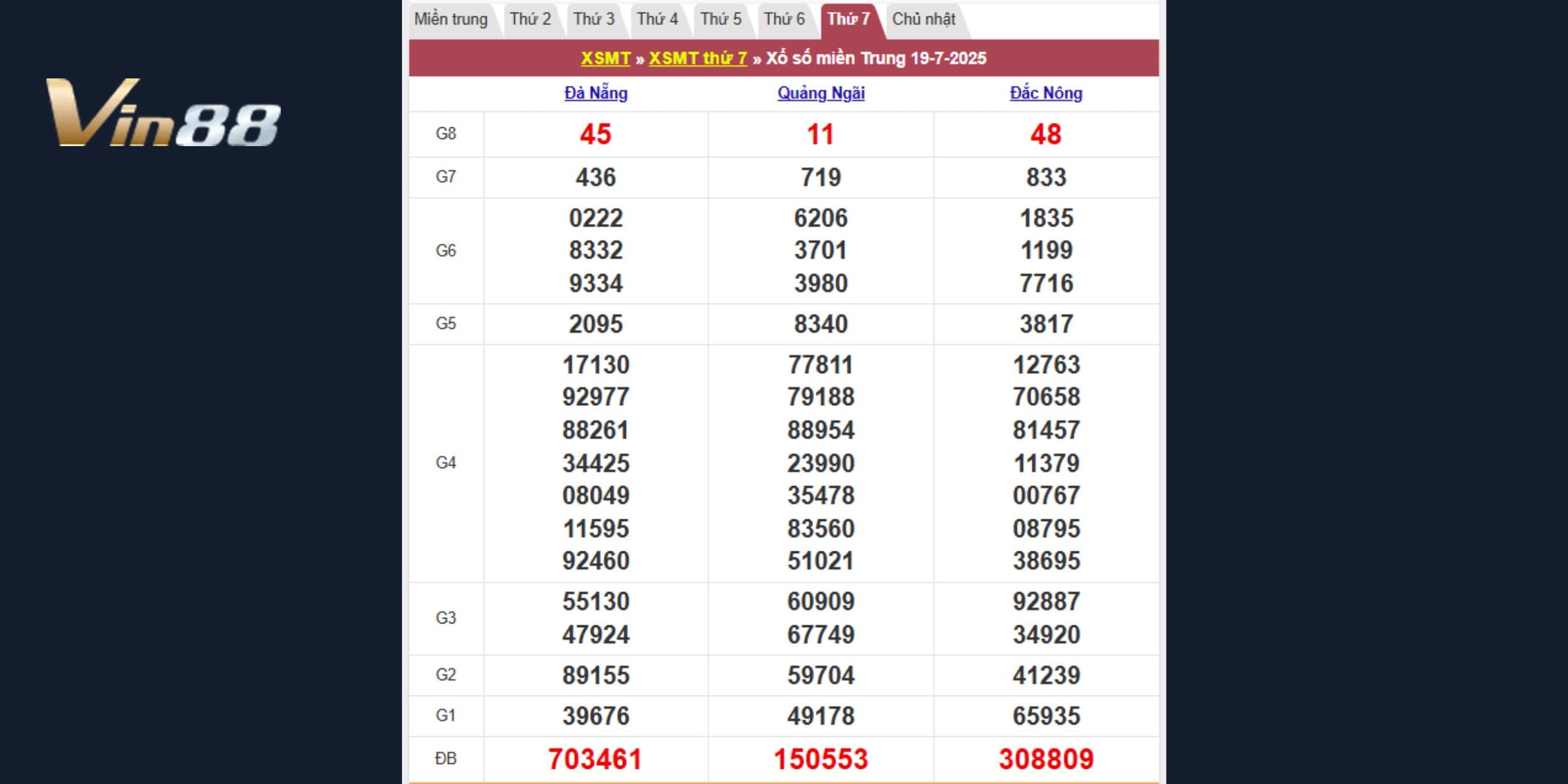Select Đắc Nông G8 result 48
This screenshot has height=784, width=1568.
tap(1046, 134)
